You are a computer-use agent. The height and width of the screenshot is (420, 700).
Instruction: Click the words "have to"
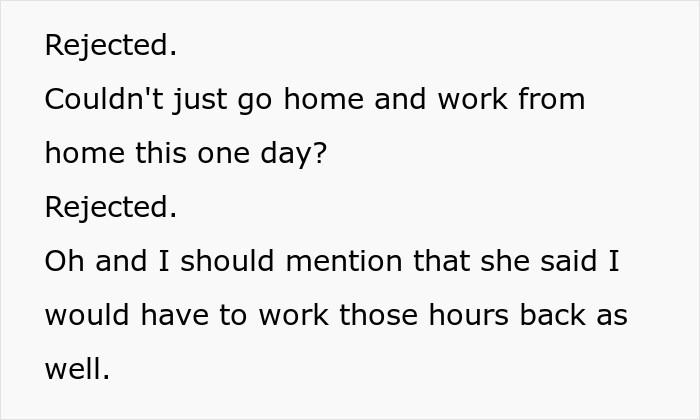point(194,315)
